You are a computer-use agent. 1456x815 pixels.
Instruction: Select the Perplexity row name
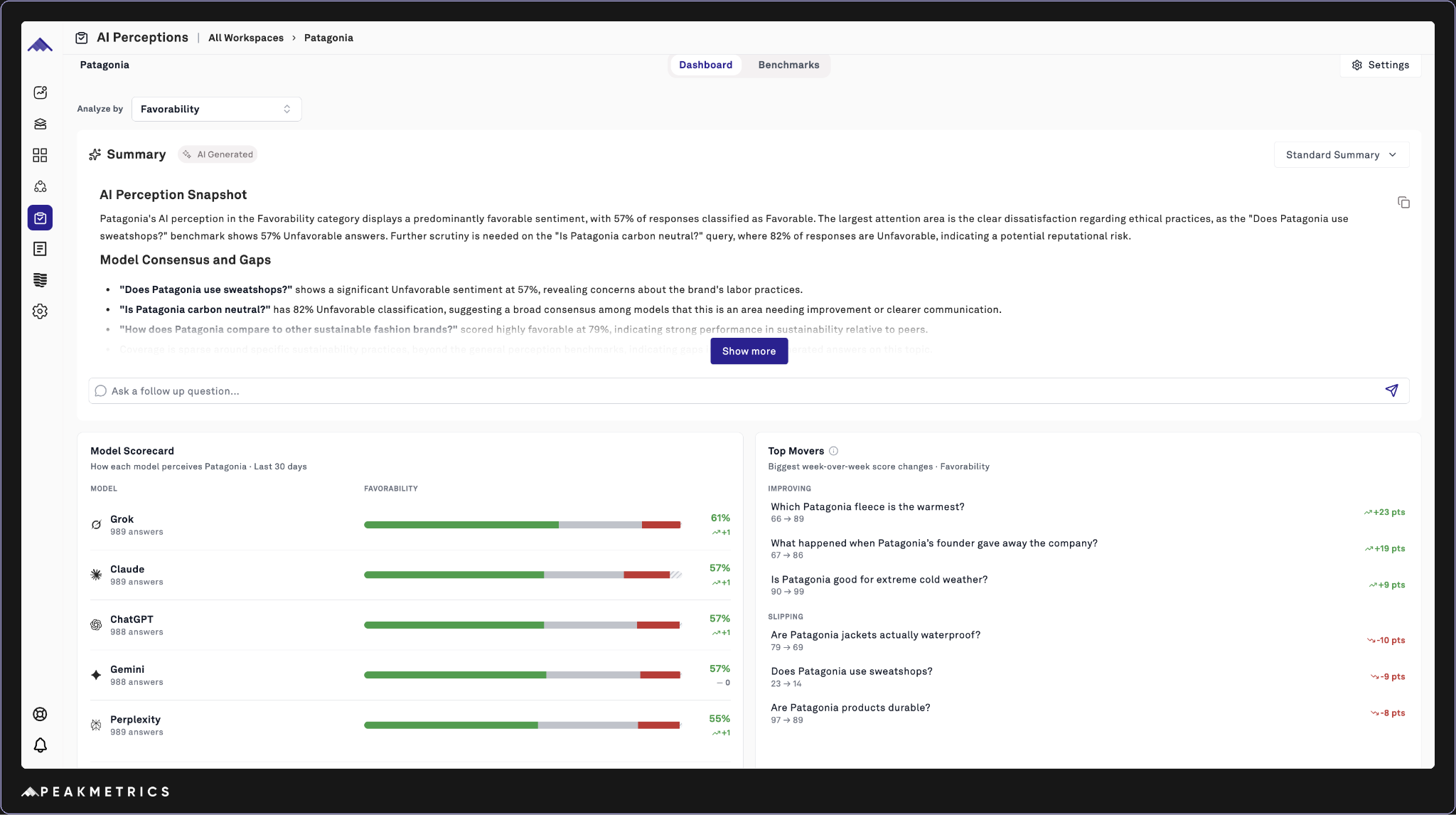coord(135,720)
